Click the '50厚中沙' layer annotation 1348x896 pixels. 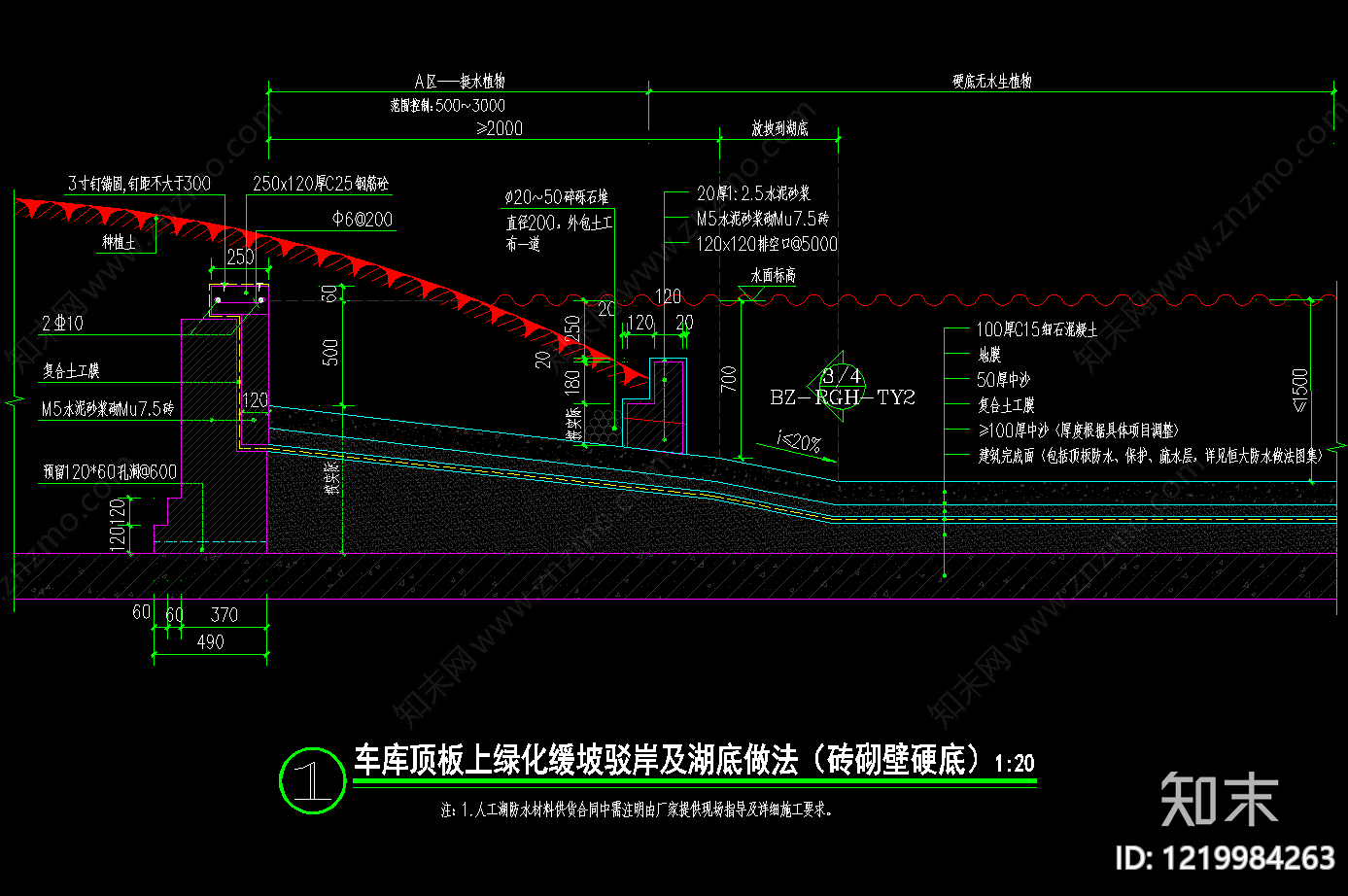click(1003, 380)
